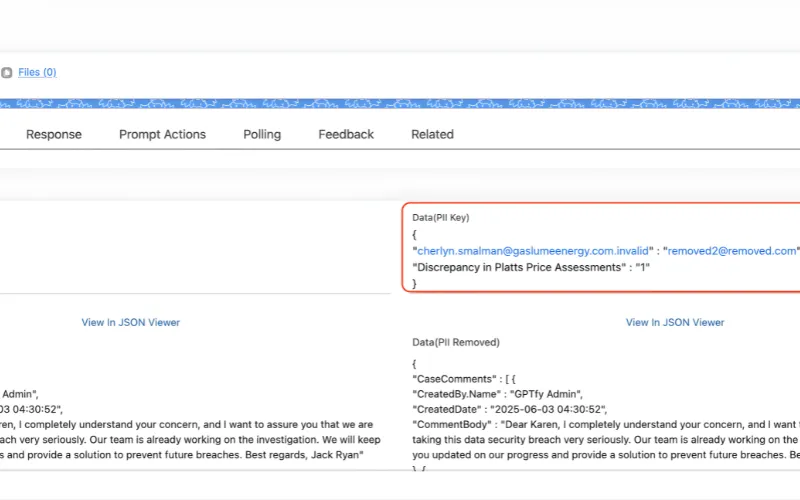Select the Polling tab
The width and height of the screenshot is (800, 500).
(x=262, y=134)
